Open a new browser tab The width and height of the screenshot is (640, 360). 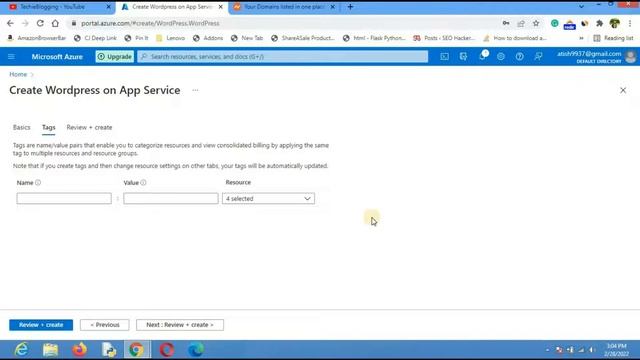[x=350, y=7]
